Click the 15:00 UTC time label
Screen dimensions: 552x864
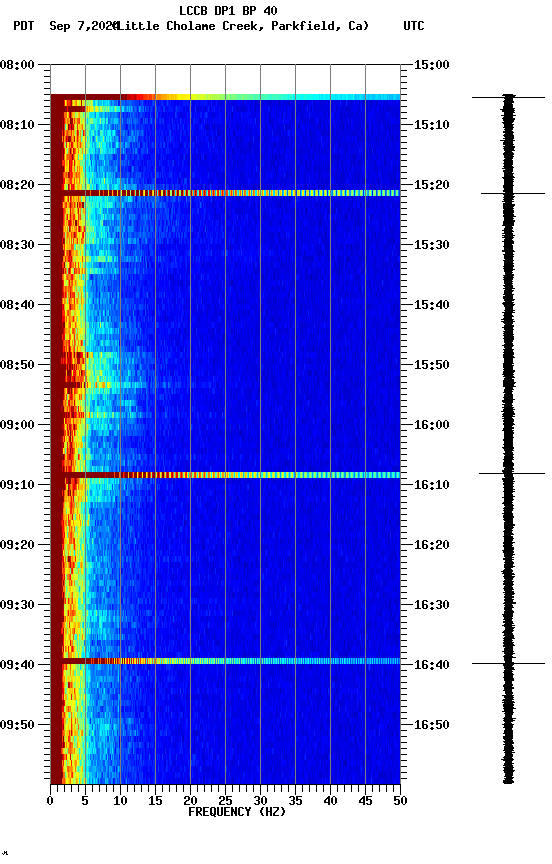(432, 65)
